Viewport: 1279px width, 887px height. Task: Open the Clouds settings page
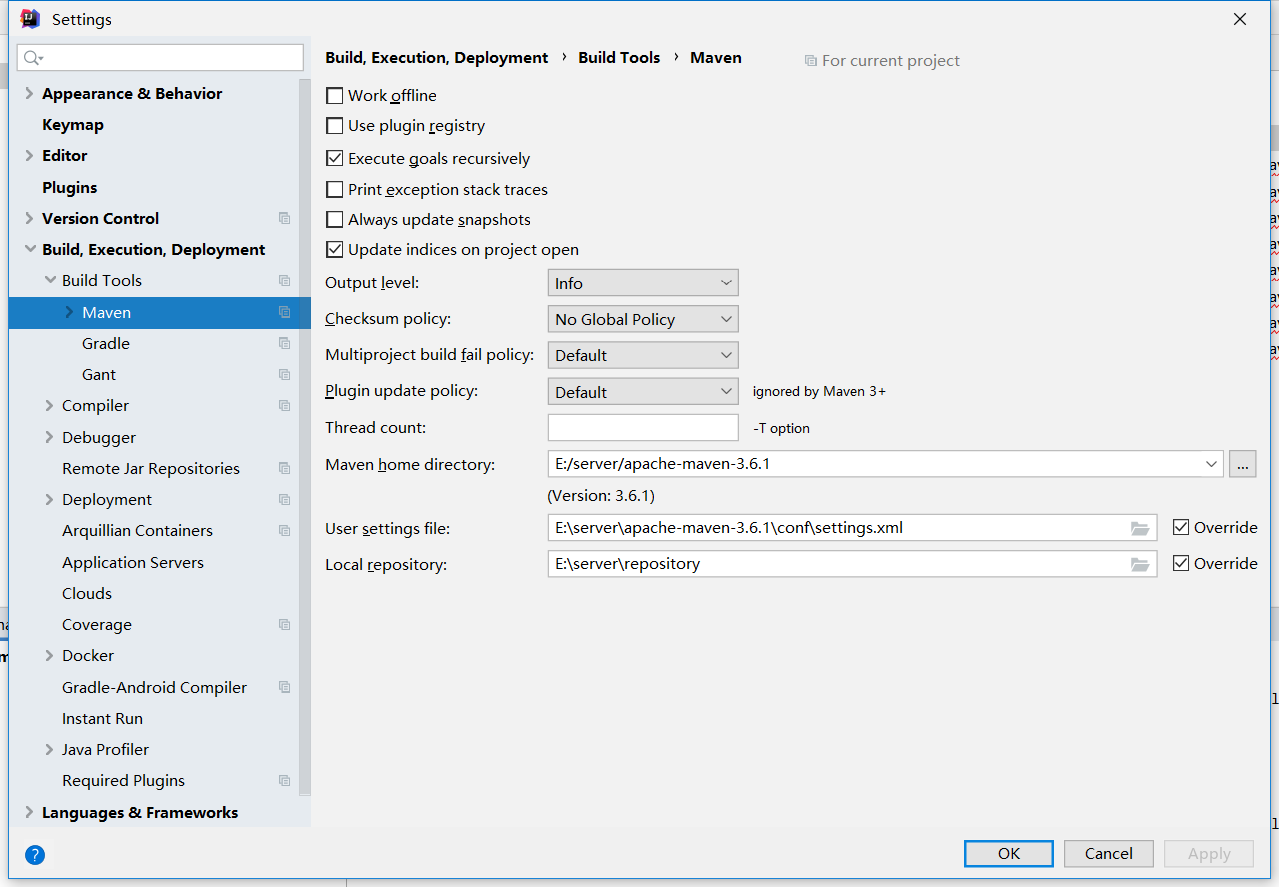[x=87, y=593]
